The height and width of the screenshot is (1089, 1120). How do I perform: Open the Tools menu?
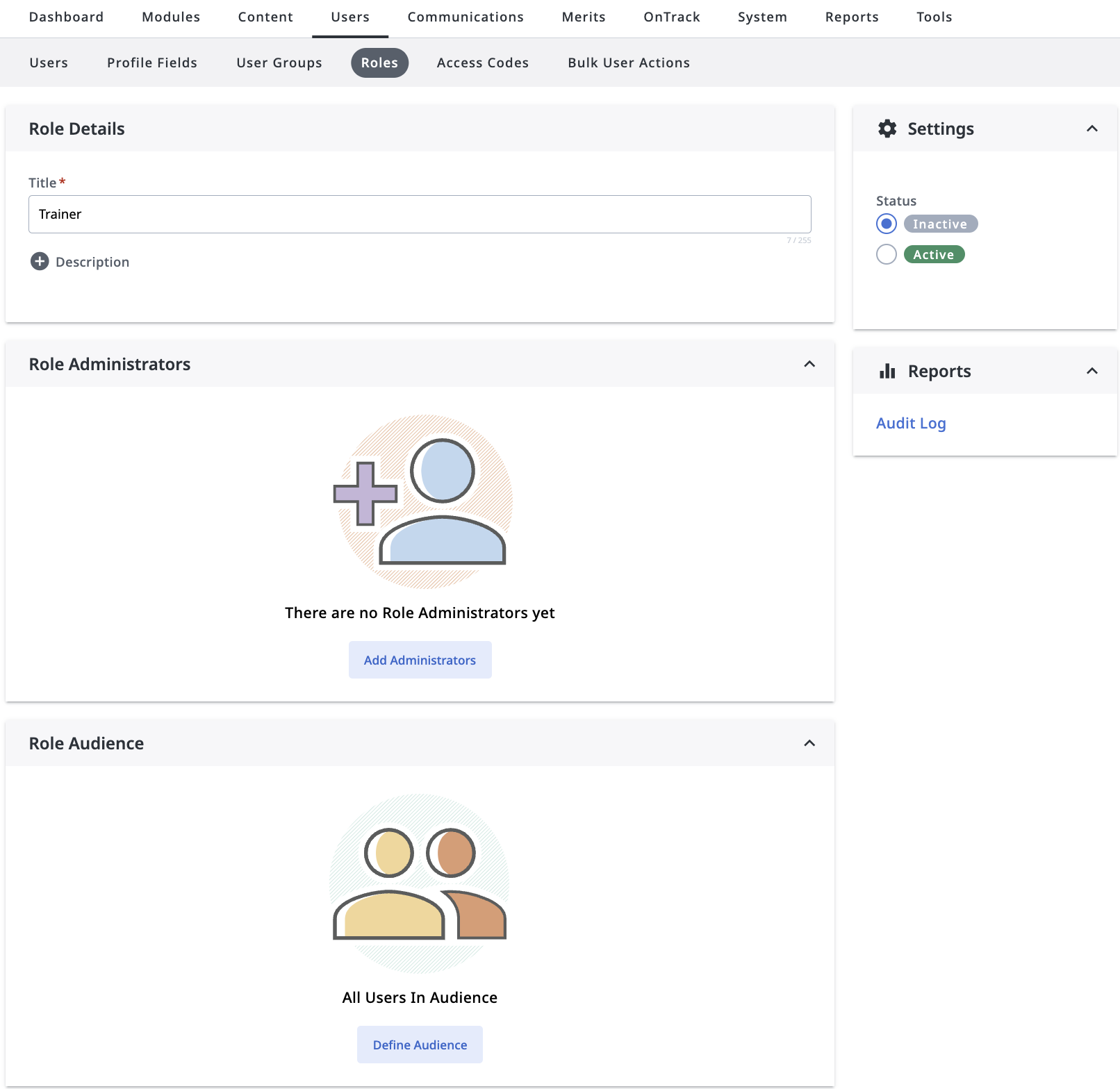(934, 17)
